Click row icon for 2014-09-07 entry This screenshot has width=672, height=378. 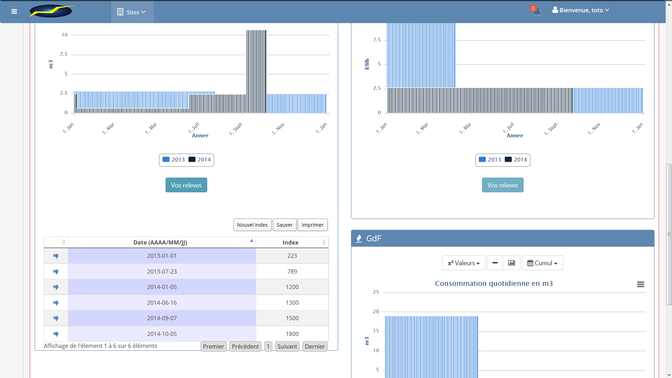point(56,318)
